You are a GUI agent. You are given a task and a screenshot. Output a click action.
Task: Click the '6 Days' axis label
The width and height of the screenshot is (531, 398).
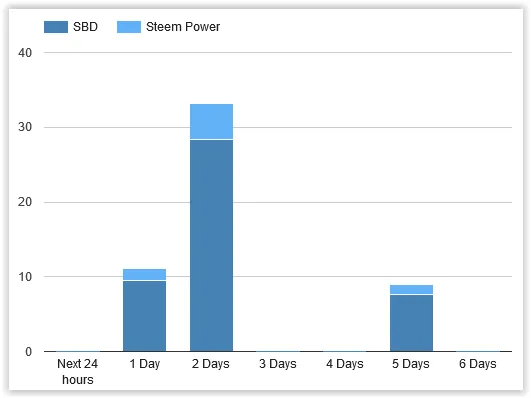478,364
